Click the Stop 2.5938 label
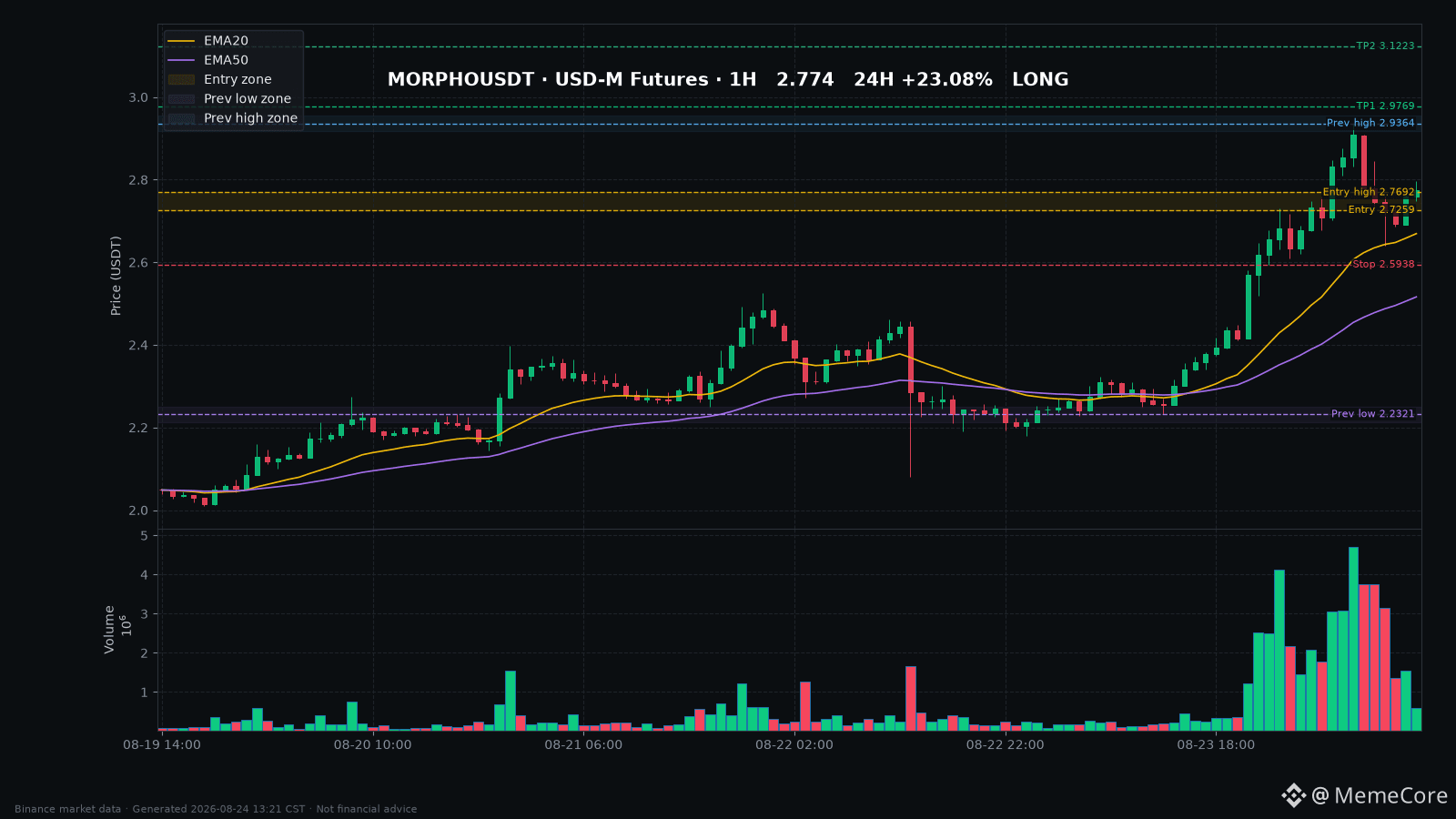This screenshot has height=819, width=1456. click(1383, 265)
